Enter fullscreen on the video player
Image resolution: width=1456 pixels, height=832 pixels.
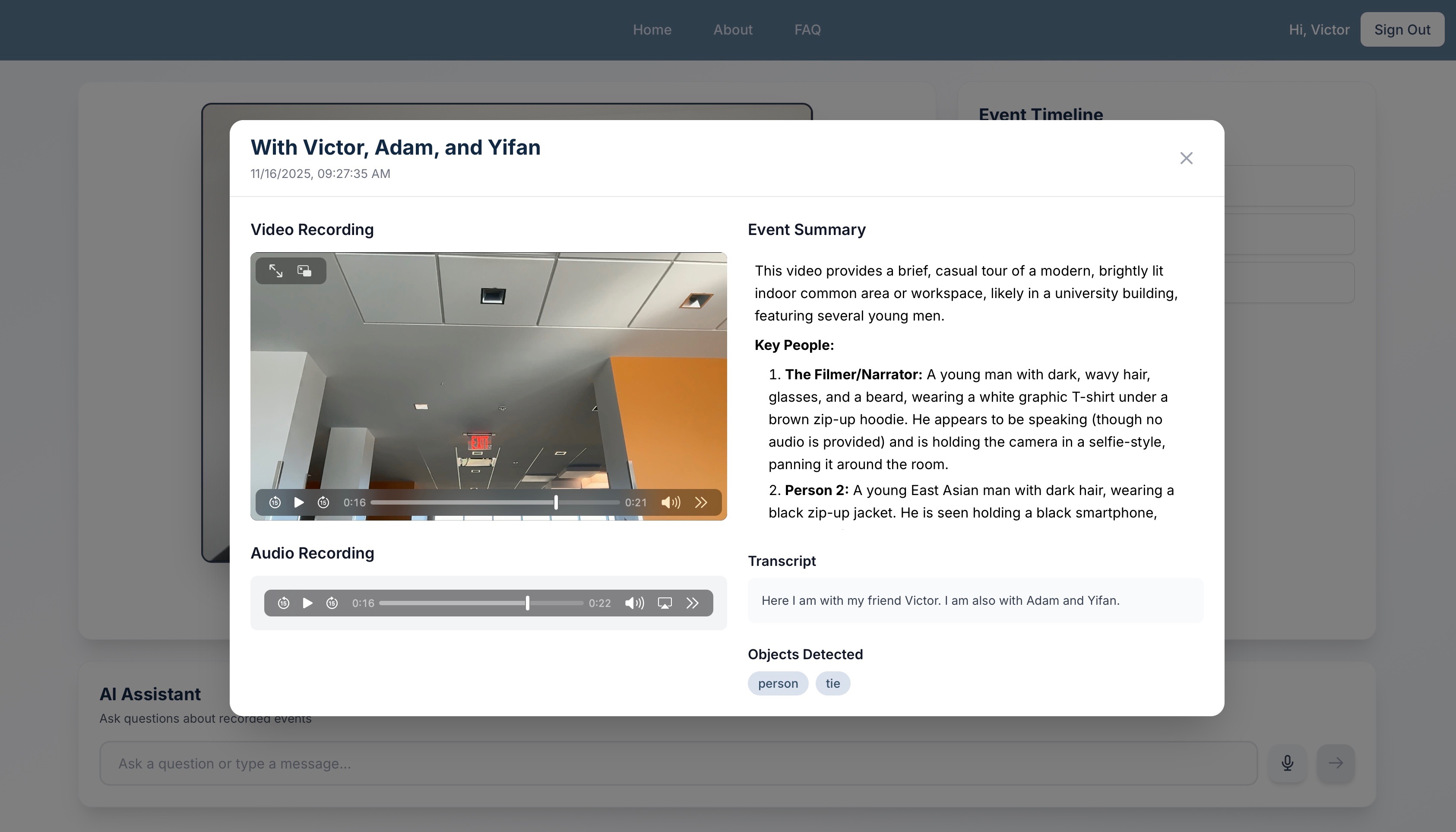(276, 271)
